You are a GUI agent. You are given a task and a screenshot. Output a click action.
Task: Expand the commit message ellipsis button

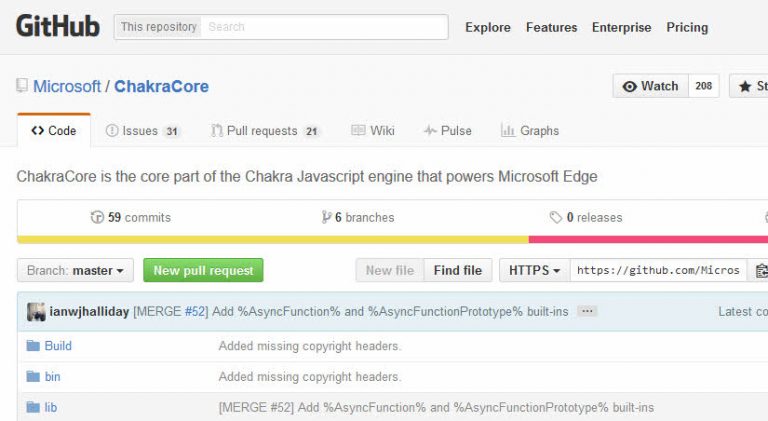587,311
